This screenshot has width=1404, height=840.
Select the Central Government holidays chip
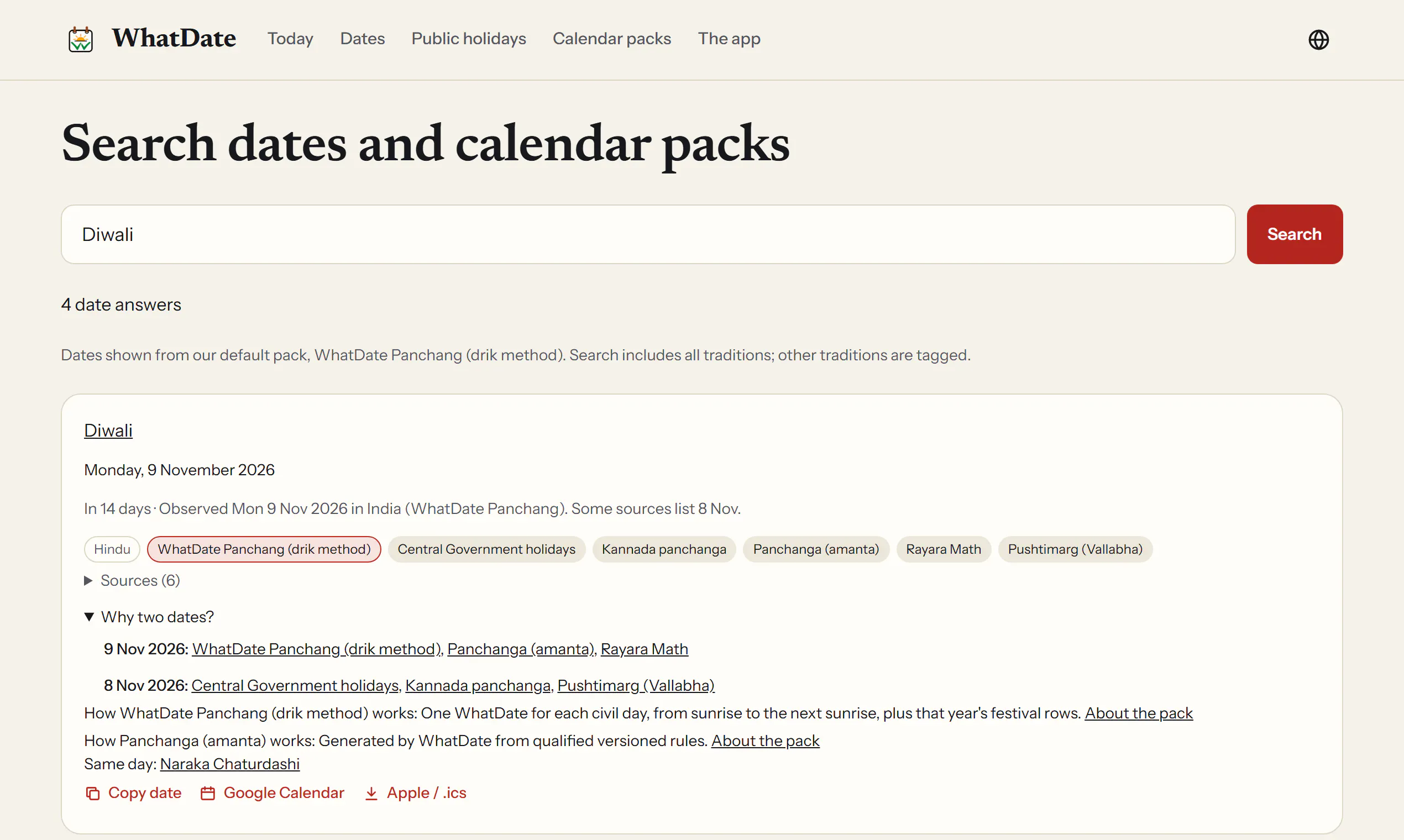(486, 549)
